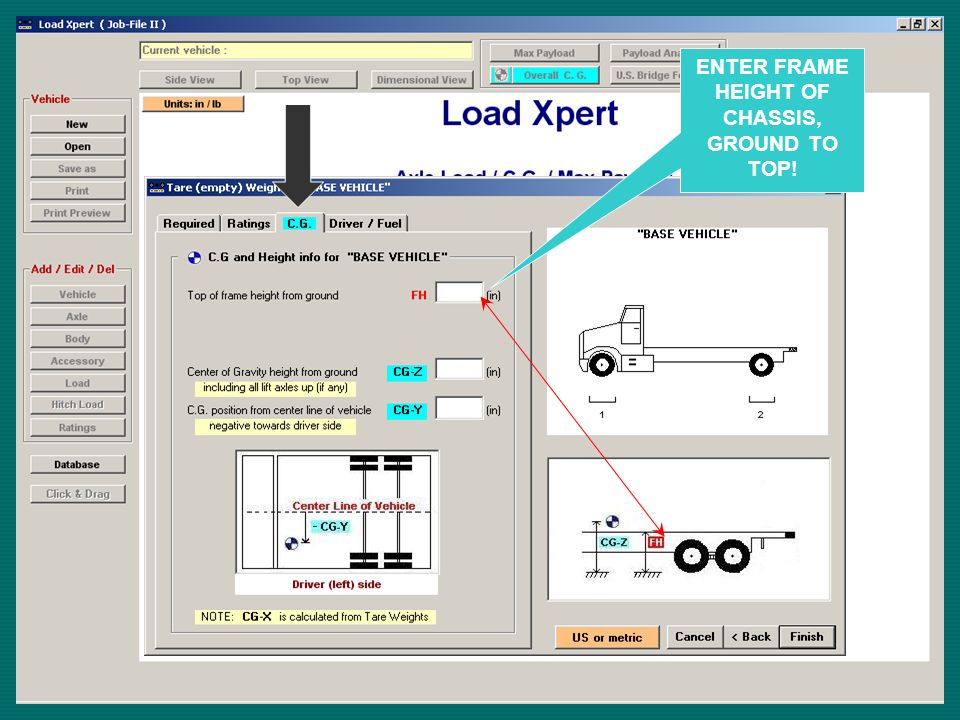Click the CG-Z label in the trailer diagram
The height and width of the screenshot is (720, 960).
(x=614, y=542)
